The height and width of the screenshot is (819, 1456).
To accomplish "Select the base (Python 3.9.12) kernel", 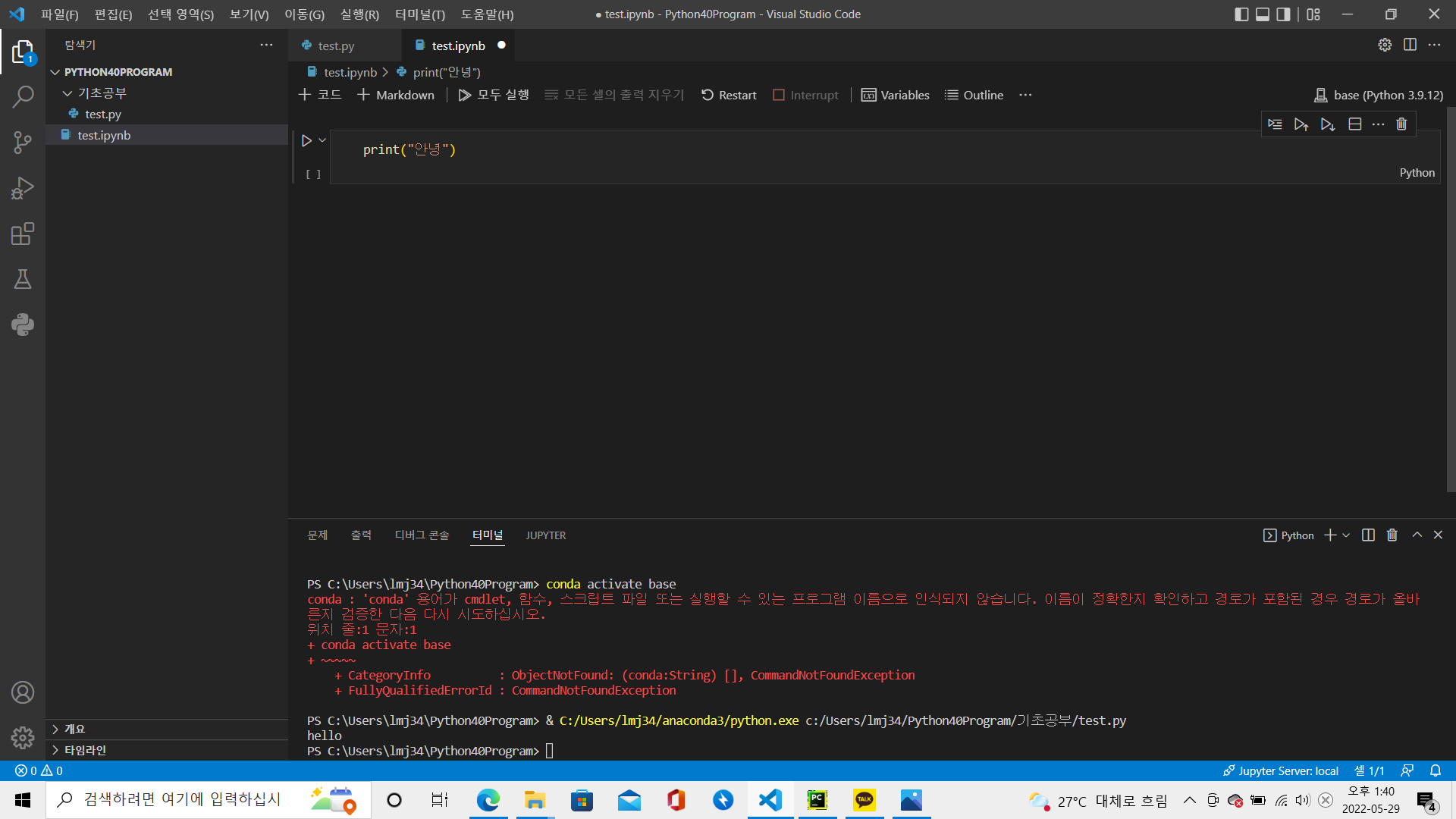I will pos(1379,95).
